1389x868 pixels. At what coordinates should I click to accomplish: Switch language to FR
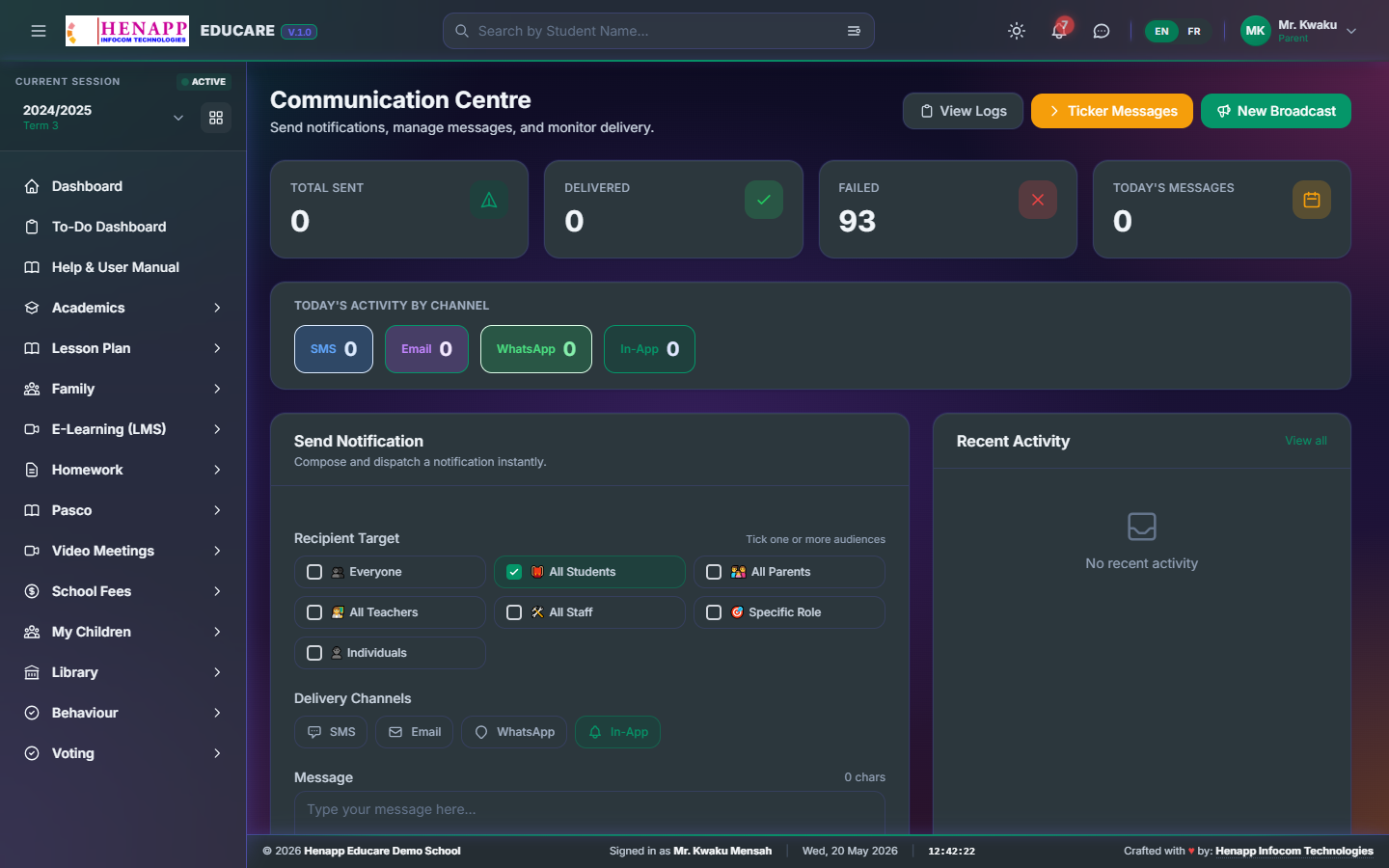click(x=1194, y=31)
